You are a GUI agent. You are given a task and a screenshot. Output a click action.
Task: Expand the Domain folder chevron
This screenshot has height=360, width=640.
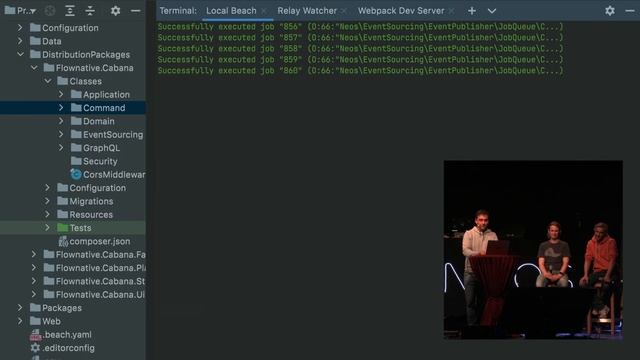[x=61, y=121]
